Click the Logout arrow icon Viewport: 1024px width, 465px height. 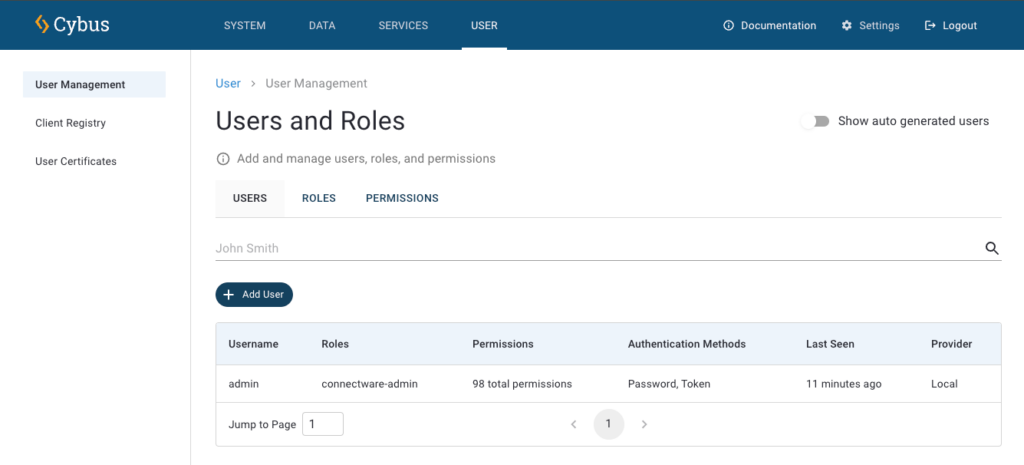click(931, 25)
